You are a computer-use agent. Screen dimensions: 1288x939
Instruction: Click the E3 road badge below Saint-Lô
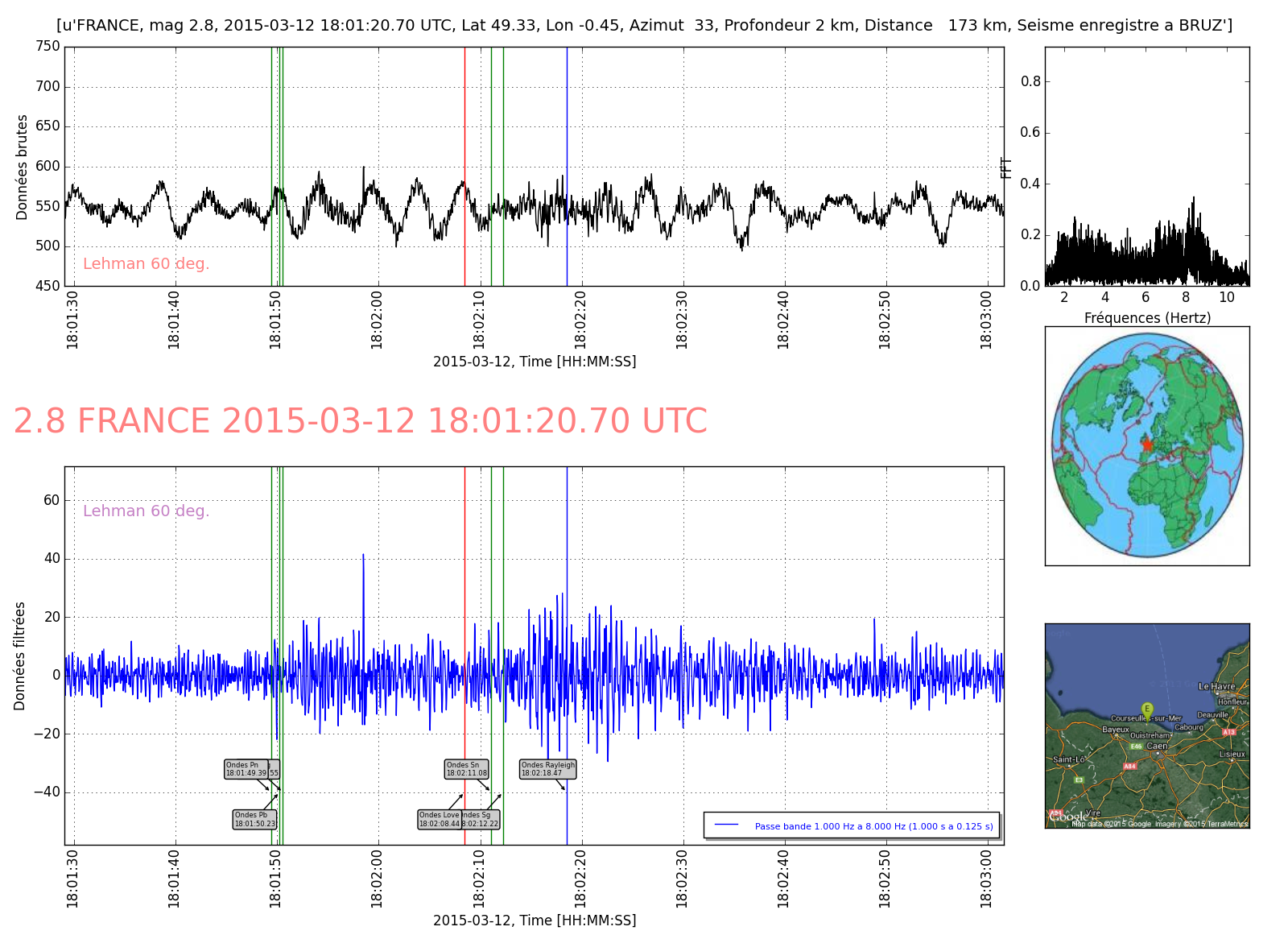[x=1079, y=780]
